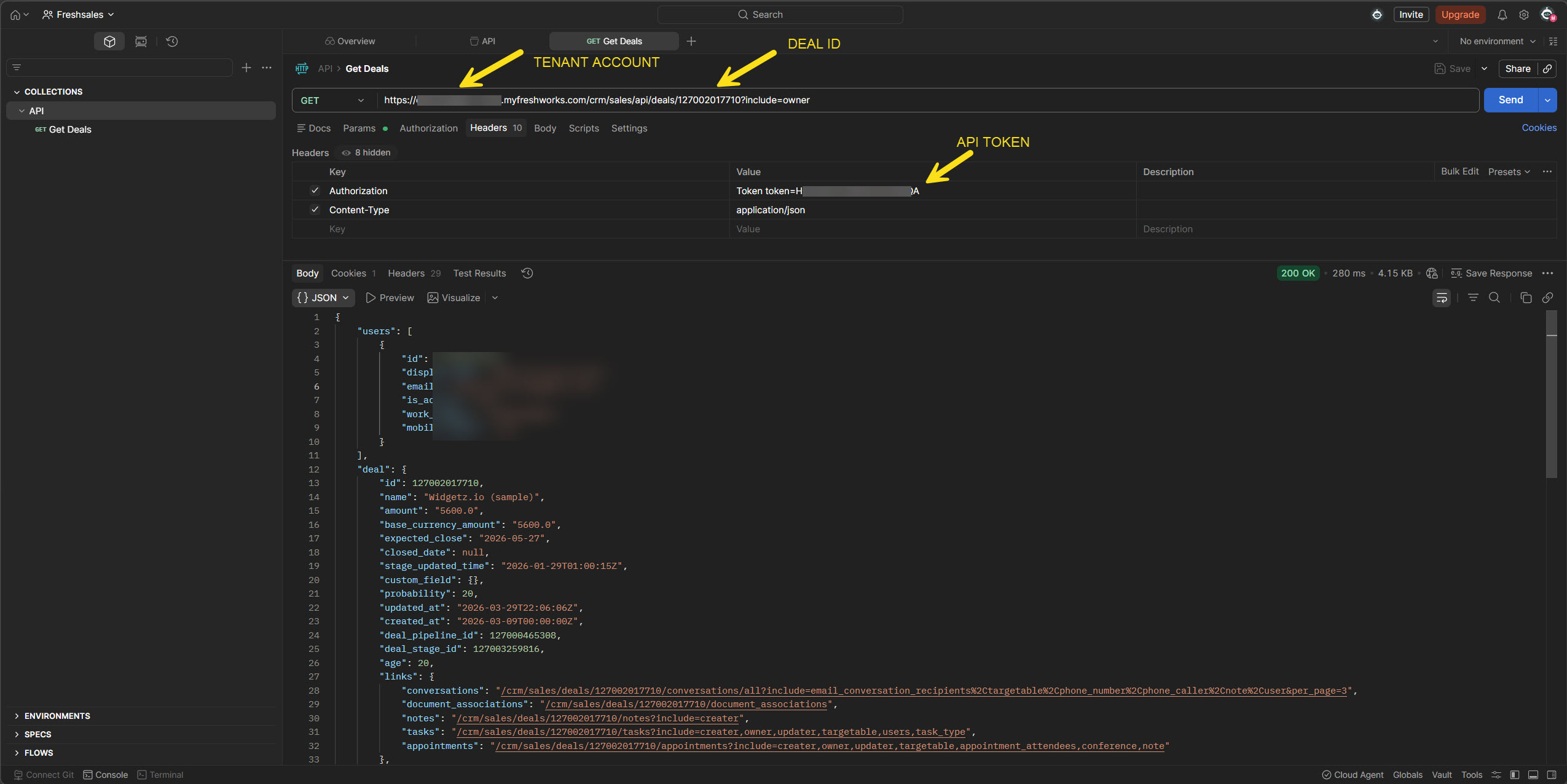Open settings gear in top bar

[x=1524, y=15]
